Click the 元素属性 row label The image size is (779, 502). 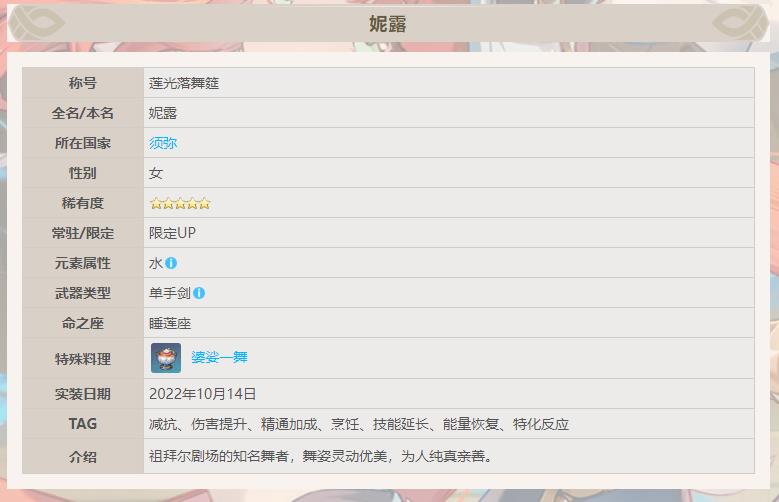(x=82, y=263)
